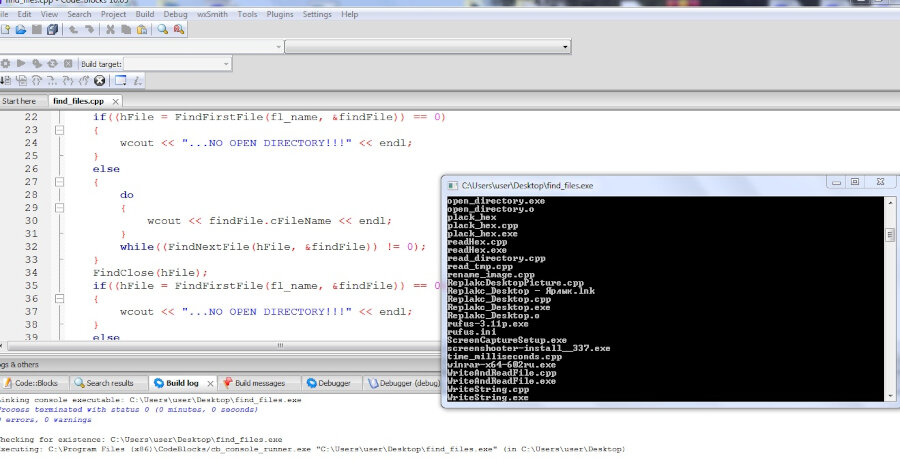Click the console window scrollbar up arrow

(890, 203)
